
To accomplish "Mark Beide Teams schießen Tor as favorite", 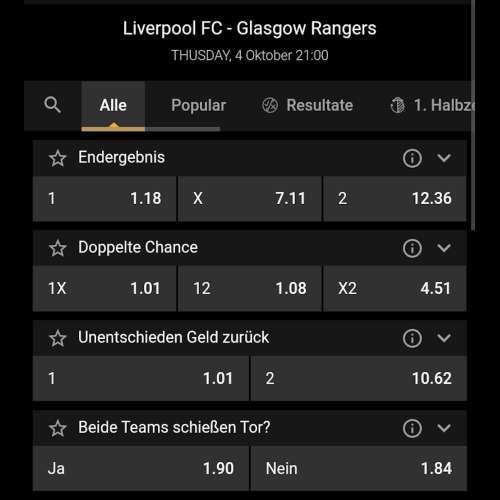I will pos(58,428).
